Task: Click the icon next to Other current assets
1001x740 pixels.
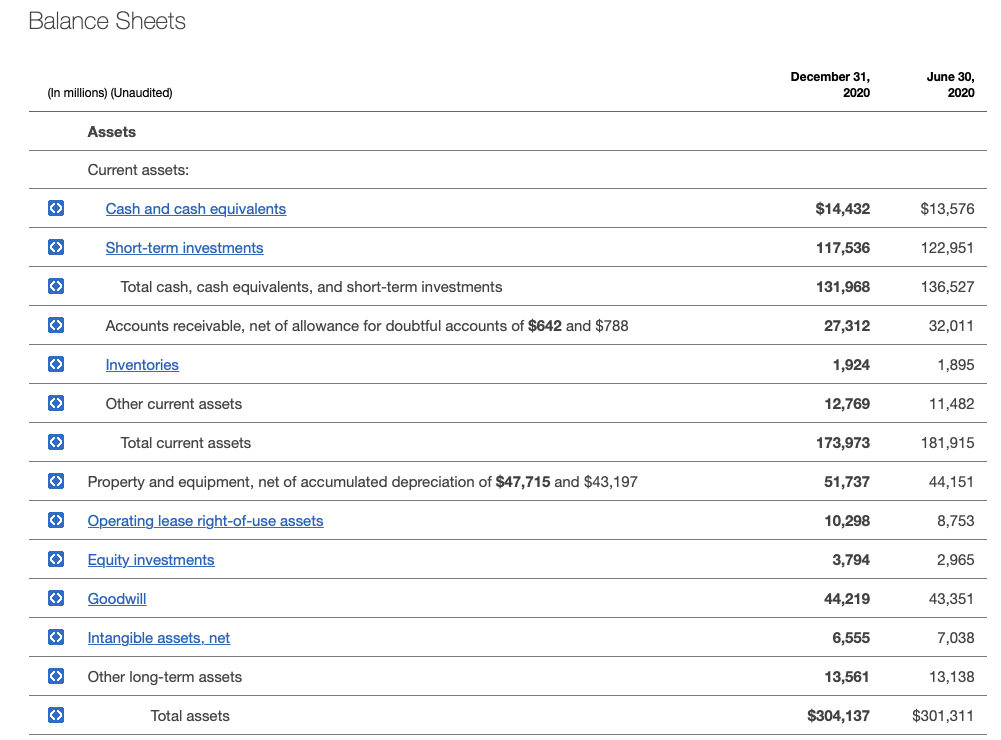Action: [57, 404]
